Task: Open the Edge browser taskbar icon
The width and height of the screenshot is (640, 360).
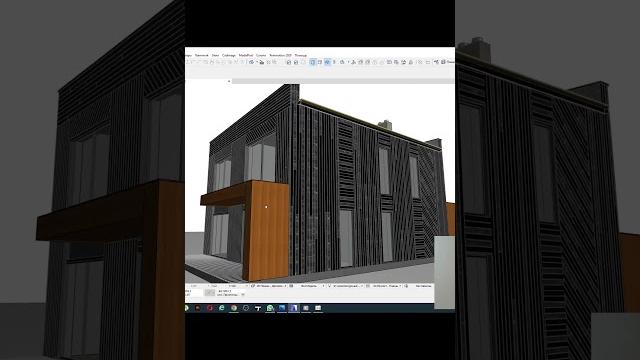Action: (x=221, y=308)
